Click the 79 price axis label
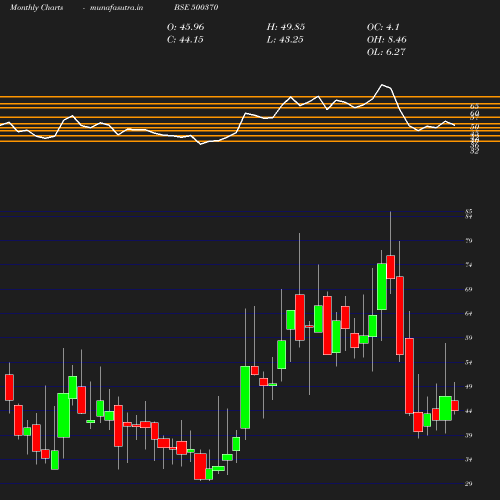500x500 pixels. (469, 240)
